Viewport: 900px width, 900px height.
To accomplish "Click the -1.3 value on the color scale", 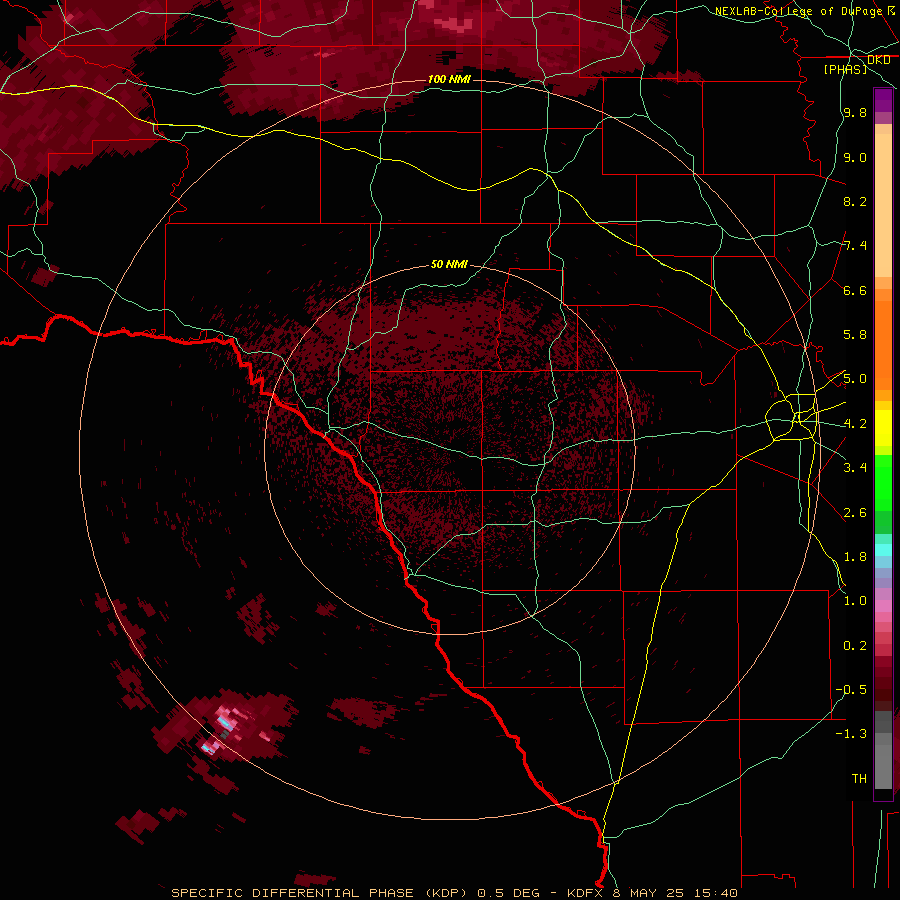I will pyautogui.click(x=851, y=734).
